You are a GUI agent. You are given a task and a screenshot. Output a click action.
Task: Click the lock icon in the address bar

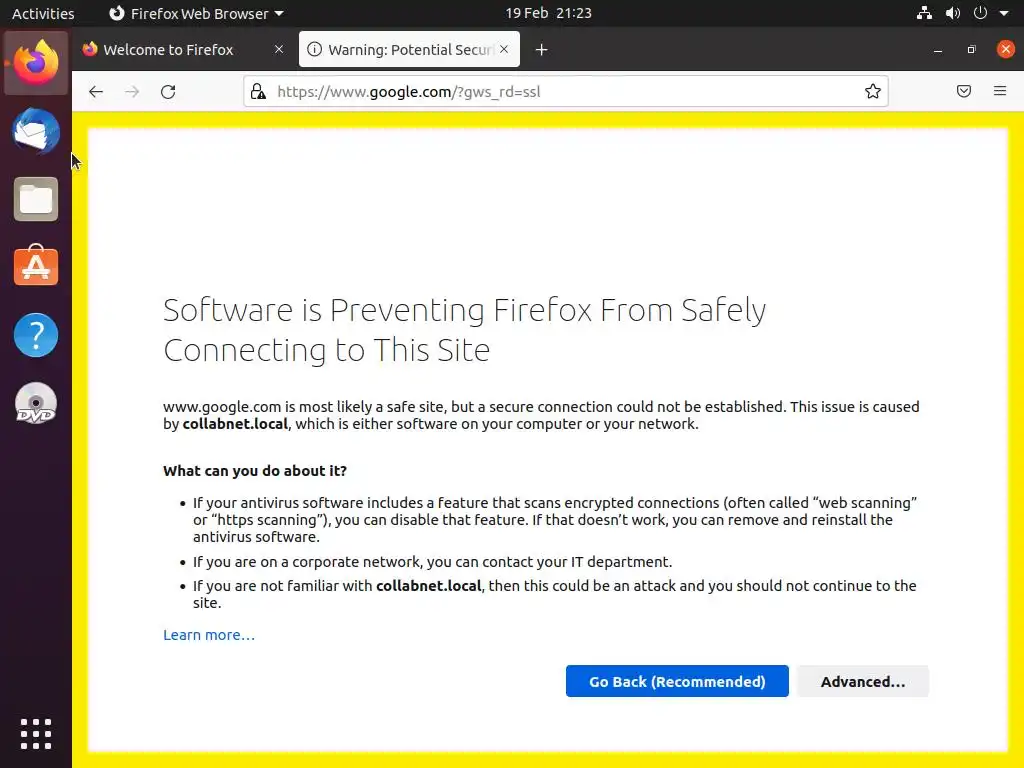(258, 92)
